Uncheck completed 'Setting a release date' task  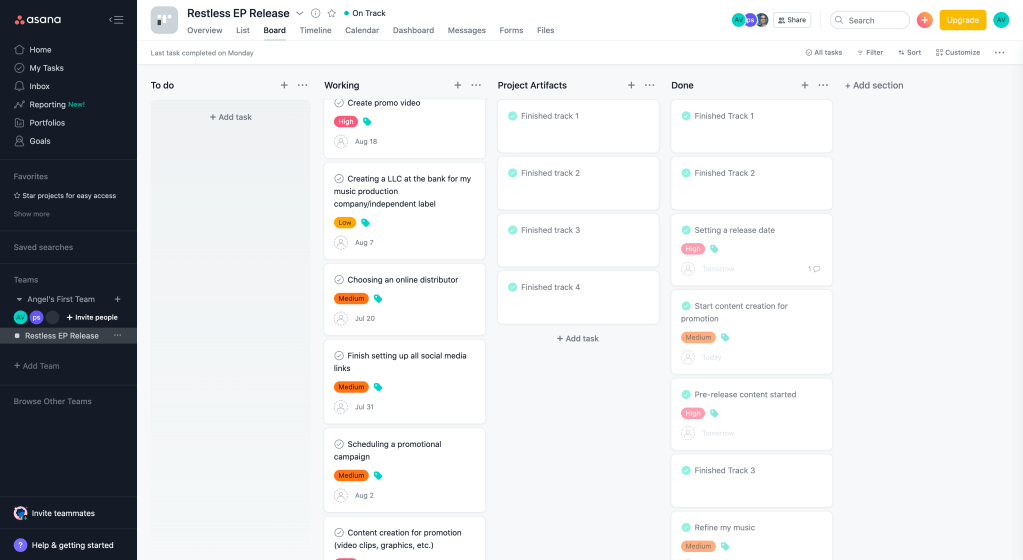686,230
